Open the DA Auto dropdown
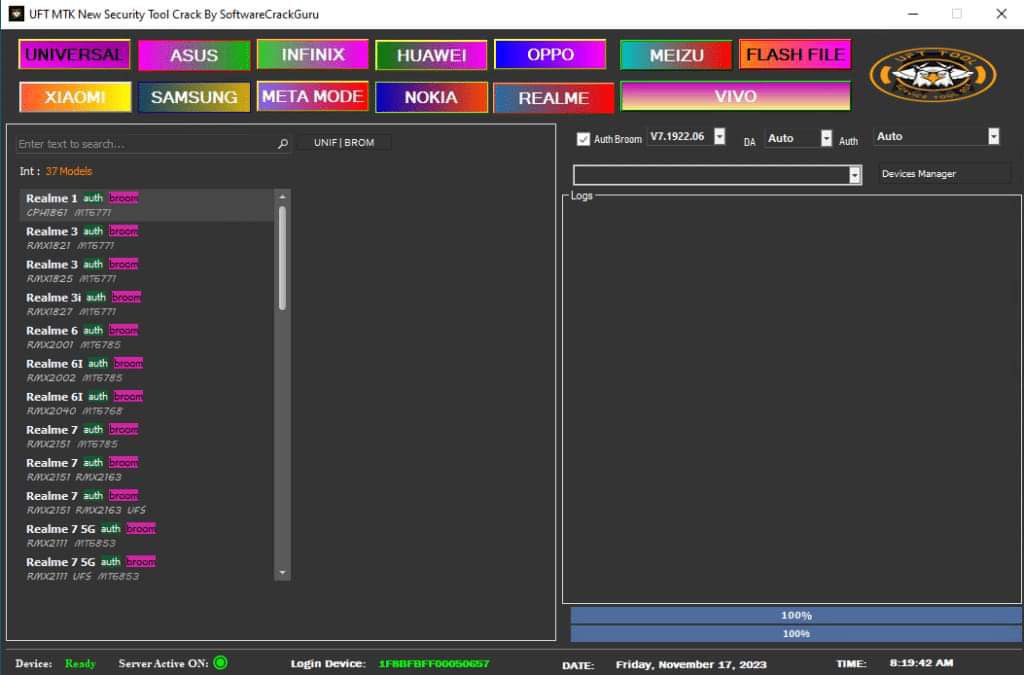 [826, 138]
